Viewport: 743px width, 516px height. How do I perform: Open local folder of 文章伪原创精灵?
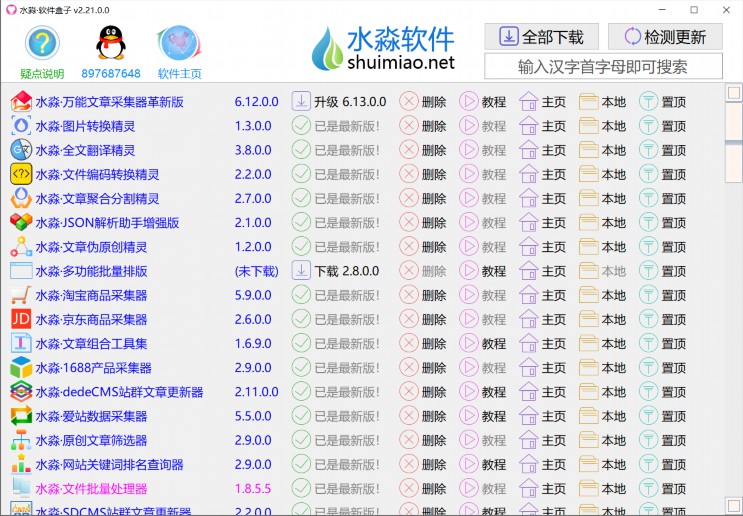(602, 247)
